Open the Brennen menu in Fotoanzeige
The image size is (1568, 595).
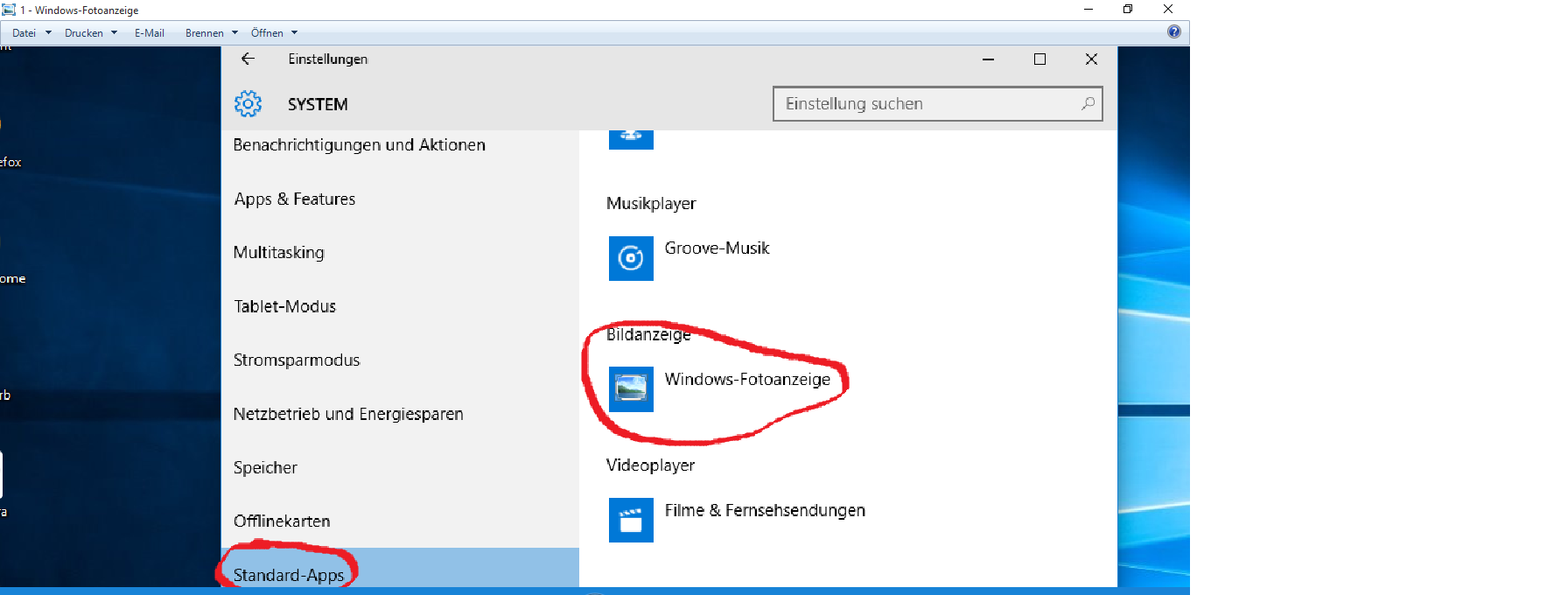204,33
